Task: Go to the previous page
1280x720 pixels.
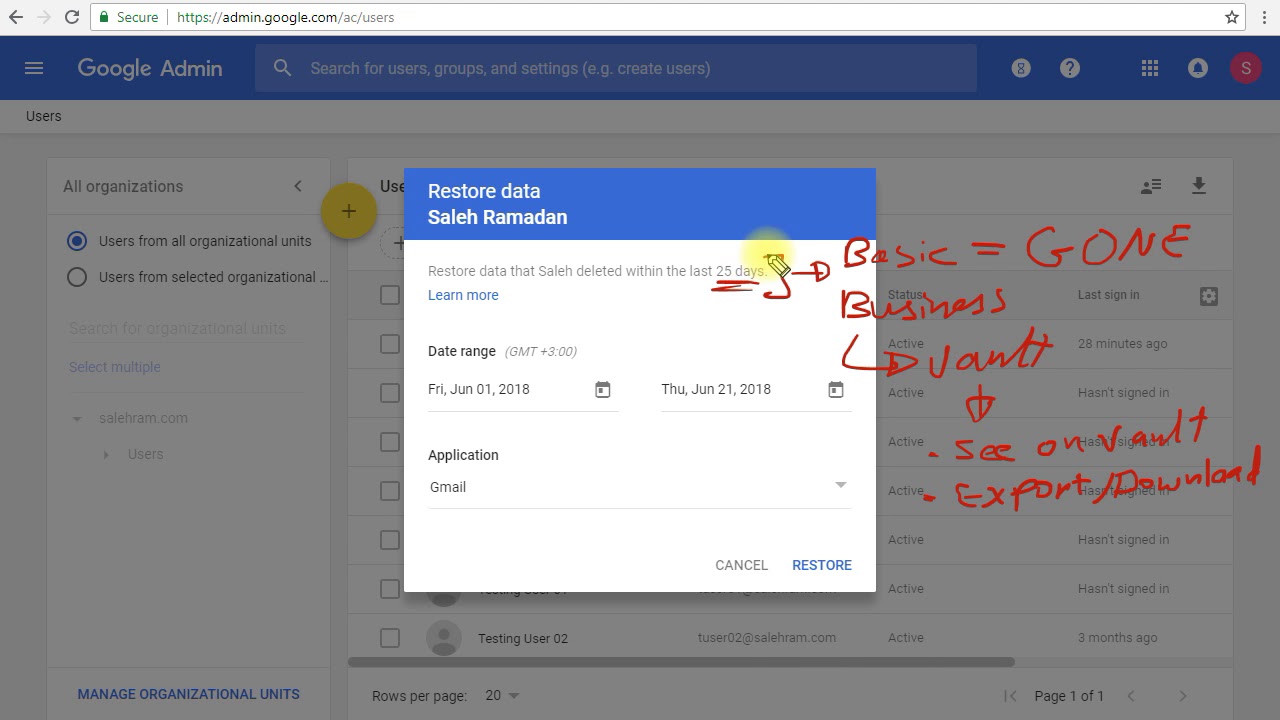Action: (1131, 696)
